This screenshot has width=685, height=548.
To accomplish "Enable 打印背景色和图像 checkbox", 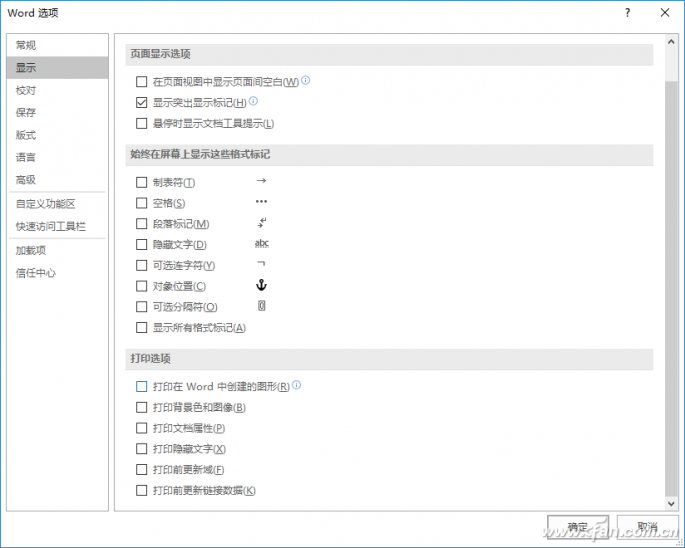I will point(141,407).
